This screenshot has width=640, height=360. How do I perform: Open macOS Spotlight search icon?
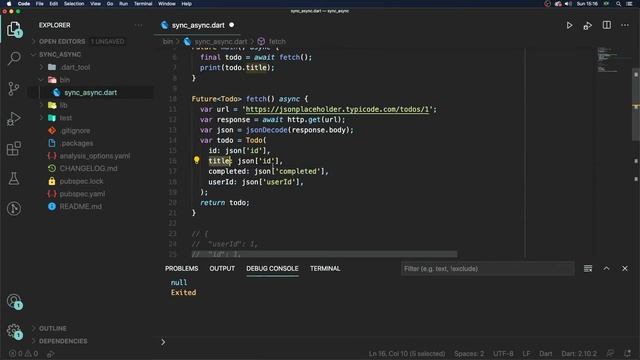[618, 4]
